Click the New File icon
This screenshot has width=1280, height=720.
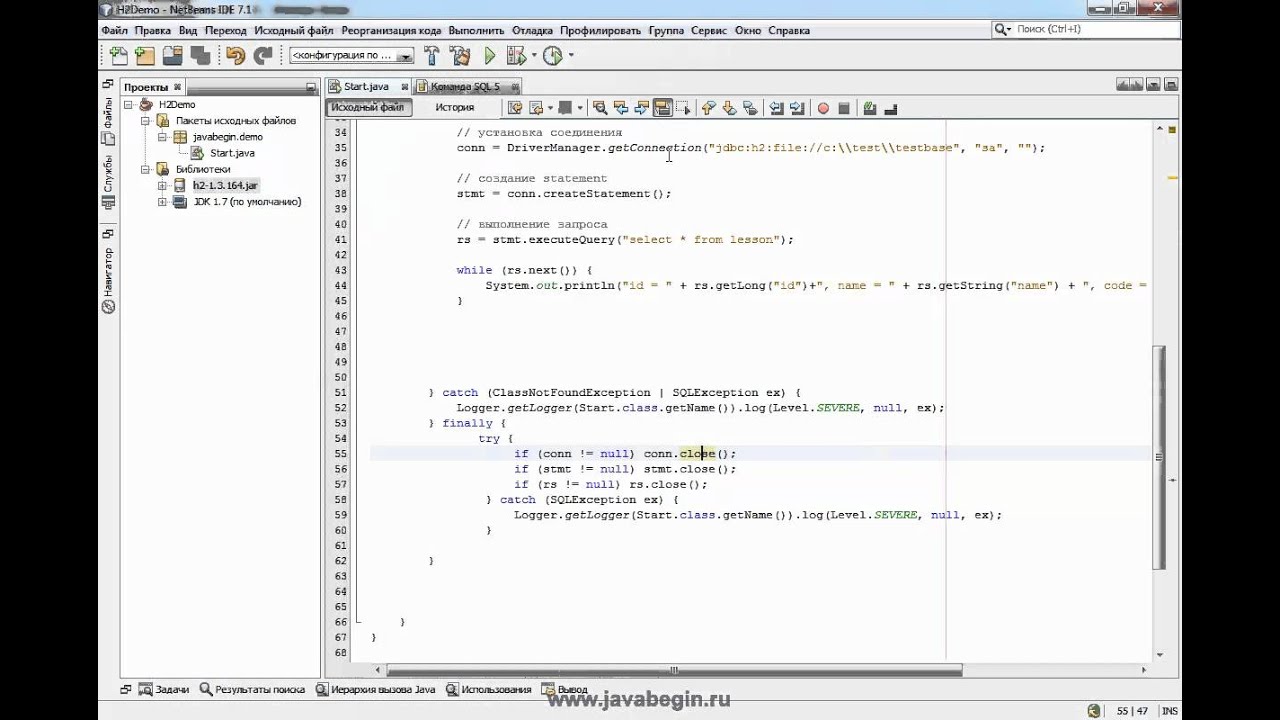[118, 56]
